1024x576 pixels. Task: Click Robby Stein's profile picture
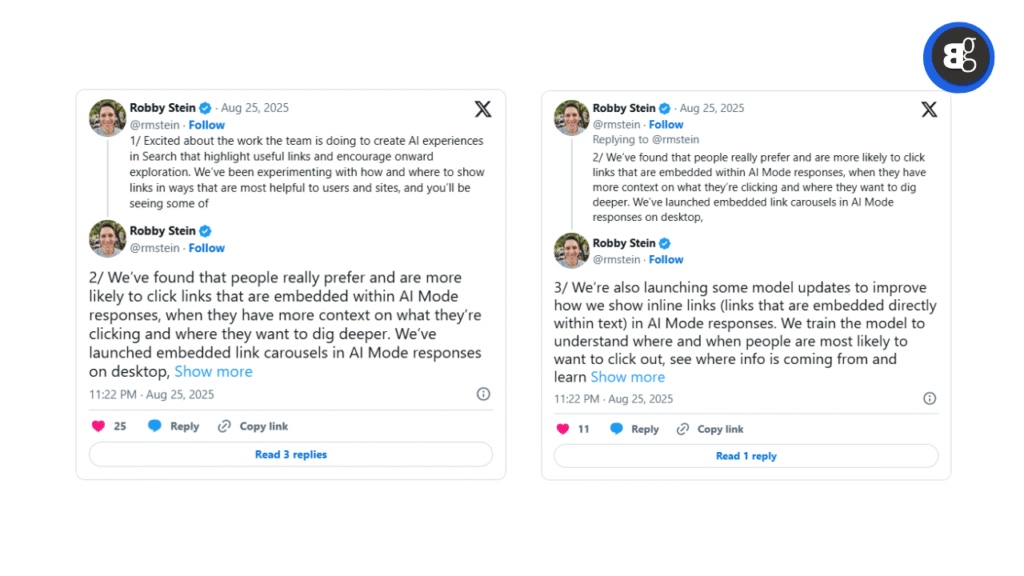(106, 117)
